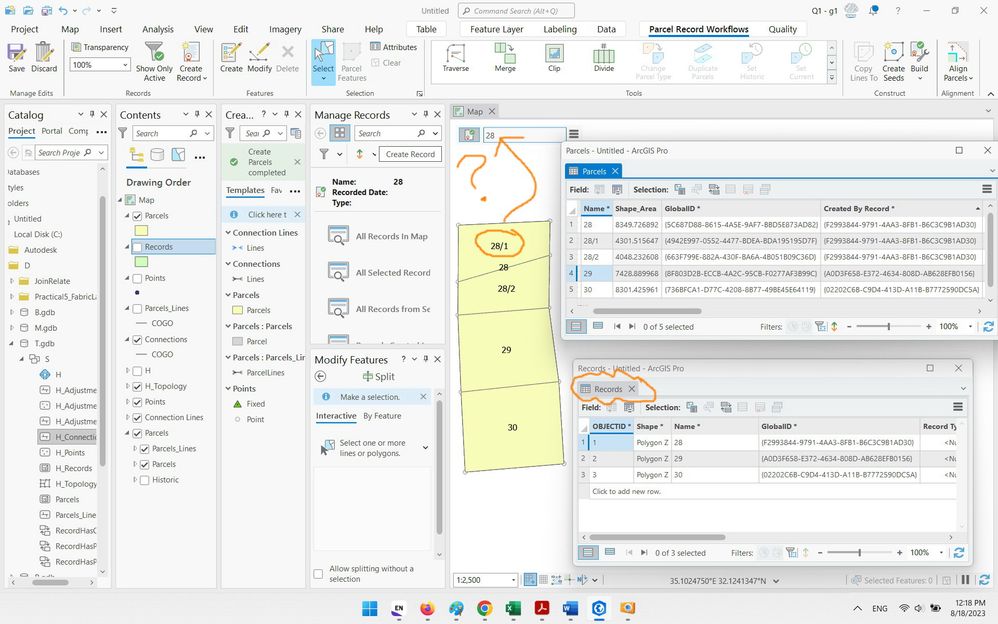This screenshot has width=998, height=624.
Task: Click the Copy Lines To tool
Action: coord(864,62)
